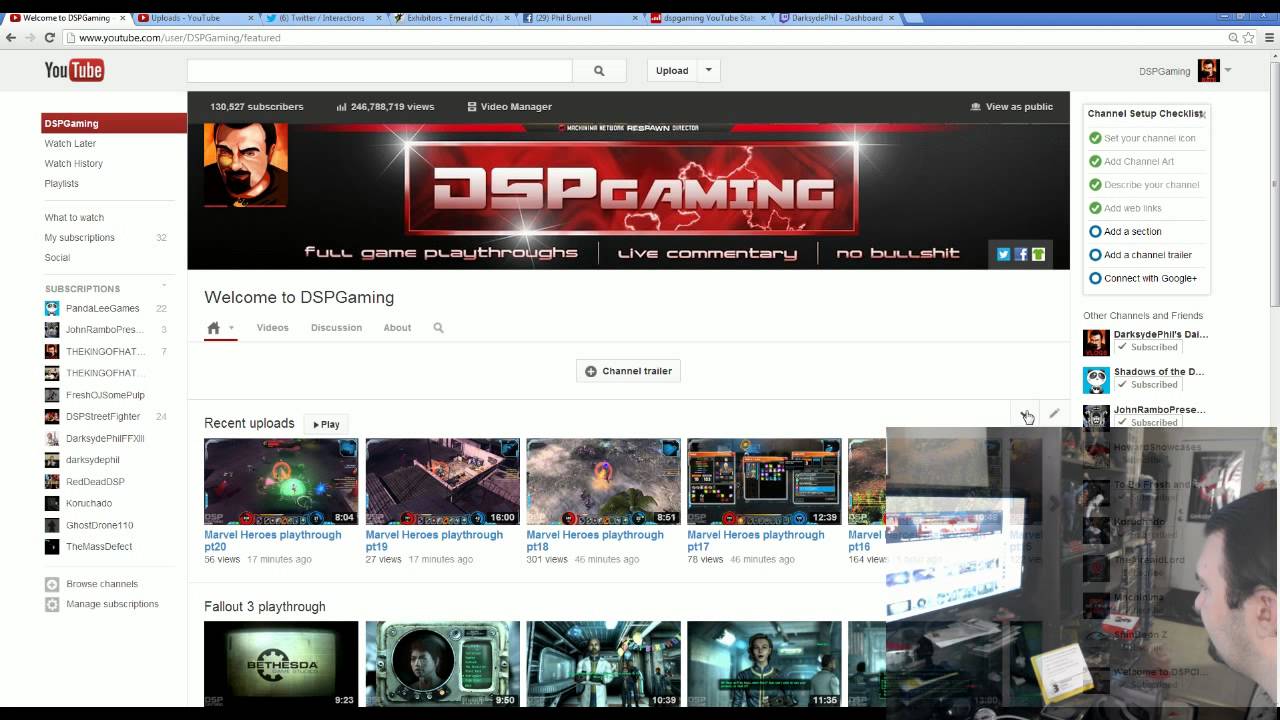Click checked Add Channel Art item
Viewport: 1280px width, 720px height.
pos(1131,162)
